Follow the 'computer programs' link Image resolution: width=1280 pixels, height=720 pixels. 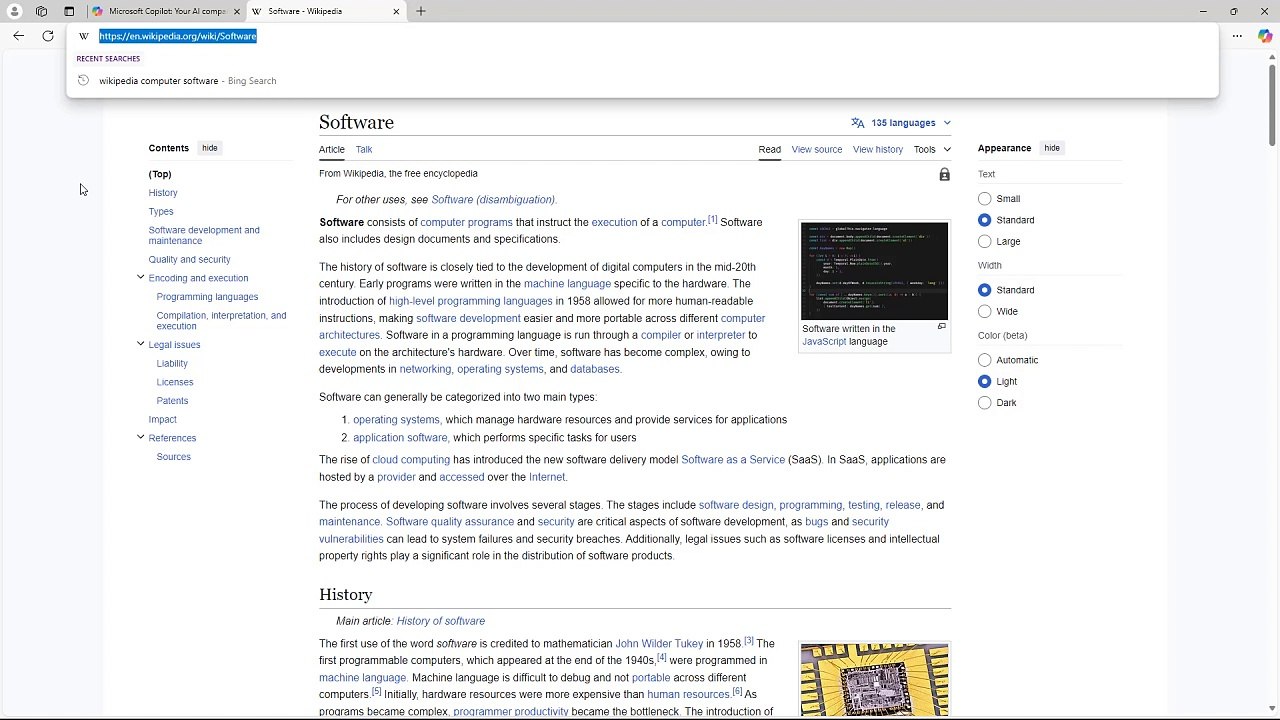(x=466, y=222)
